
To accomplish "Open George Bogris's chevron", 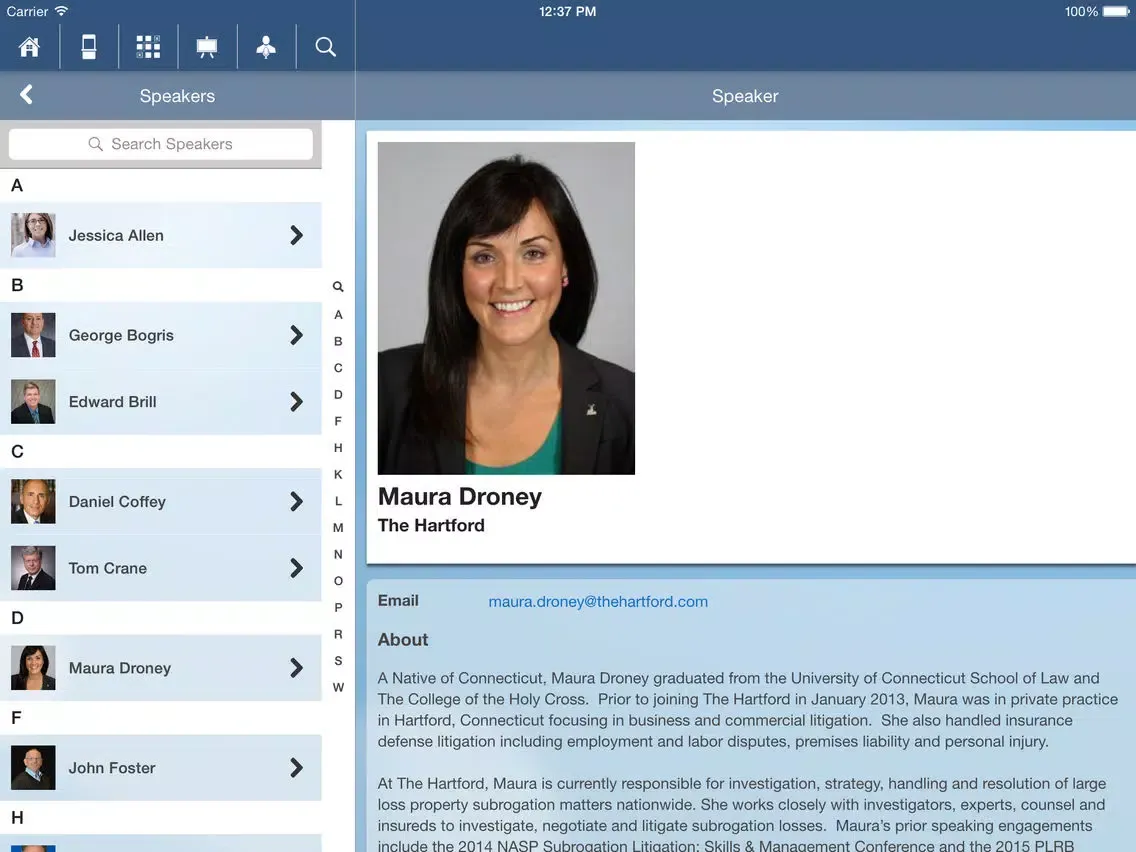I will 296,335.
